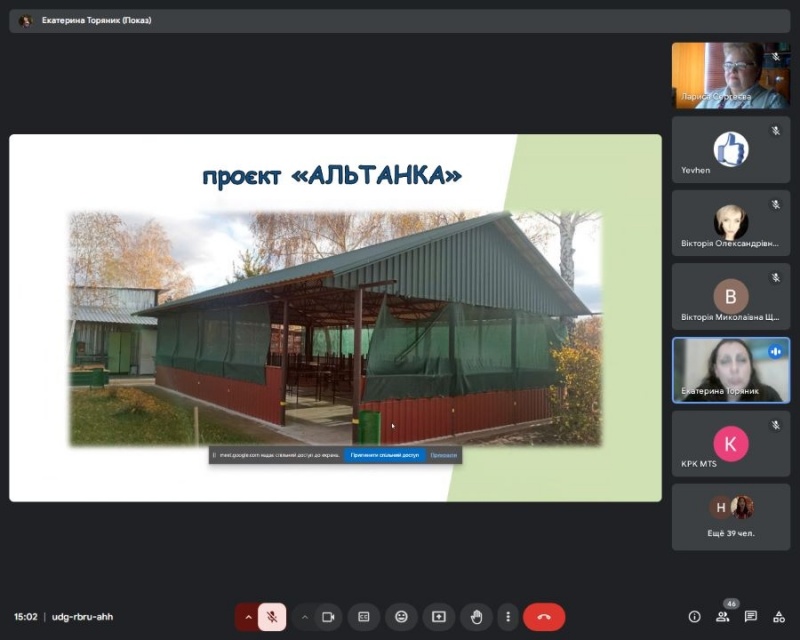This screenshot has width=800, height=640.
Task: Click the Екатерина Торяник speaker video tile
Action: coord(730,370)
